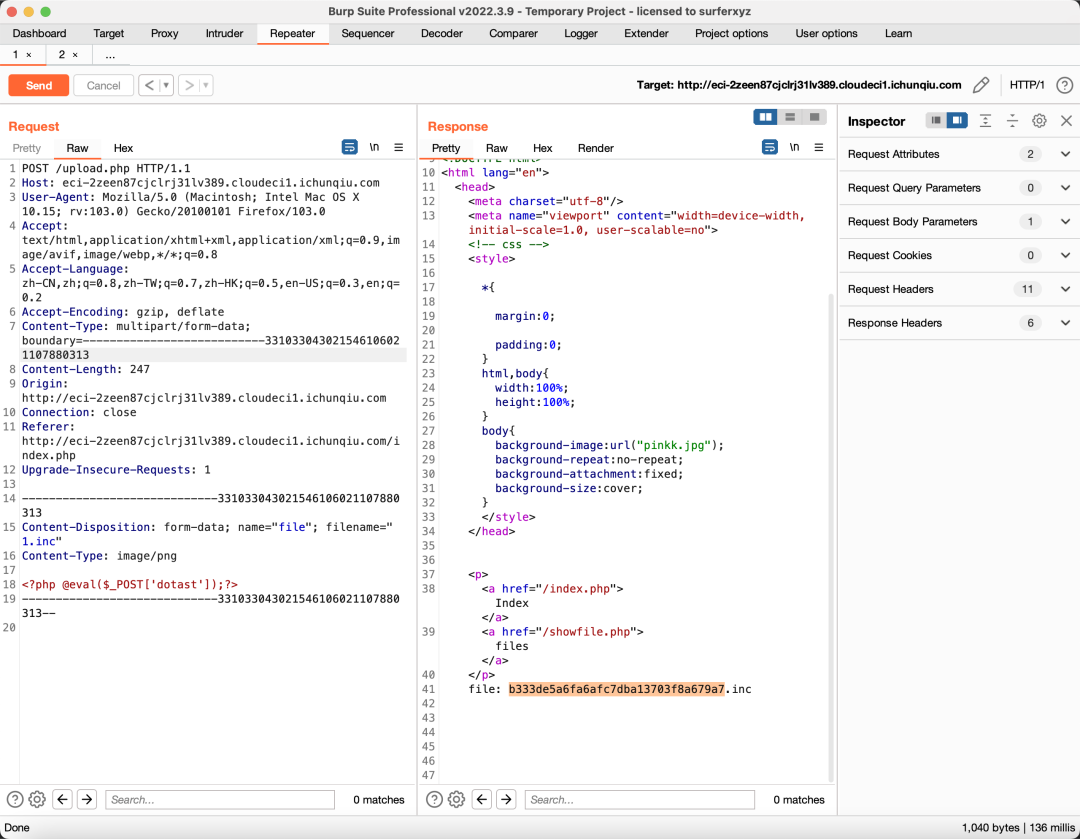Edit target with the pencil icon
Viewport: 1080px width, 839px height.
pos(981,85)
